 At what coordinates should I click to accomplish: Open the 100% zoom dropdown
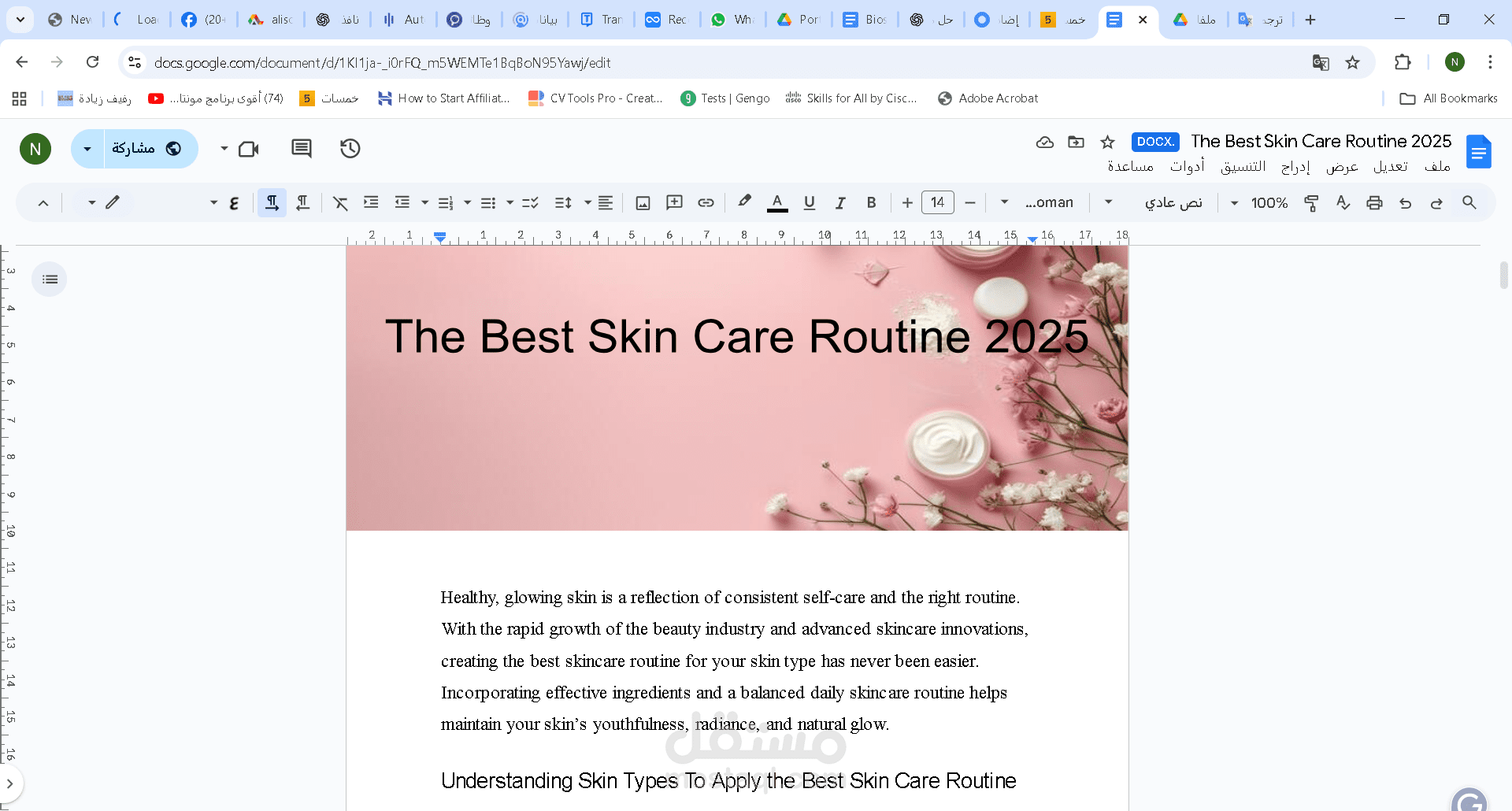pos(1260,202)
